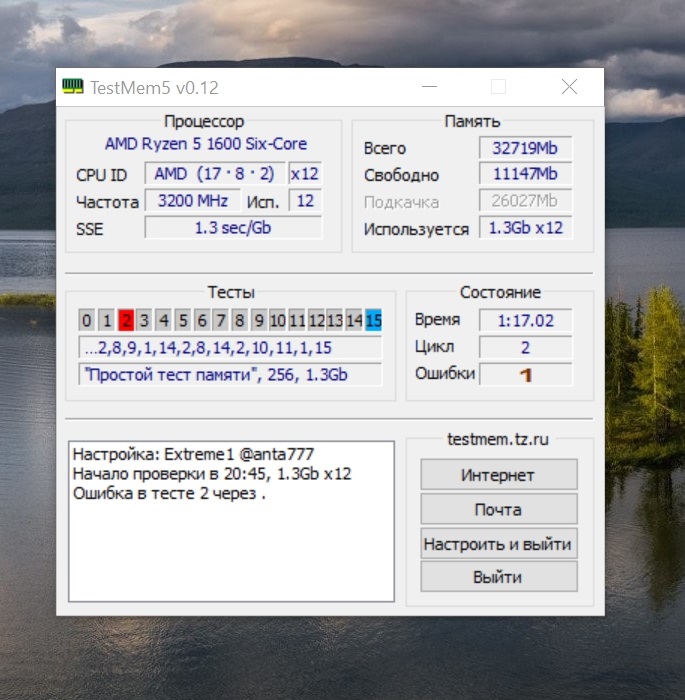Select test box number 3
Viewport: 685px width, 700px height.
[x=144, y=320]
